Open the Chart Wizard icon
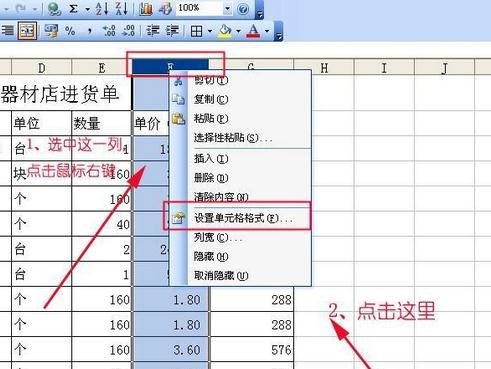 [x=146, y=9]
